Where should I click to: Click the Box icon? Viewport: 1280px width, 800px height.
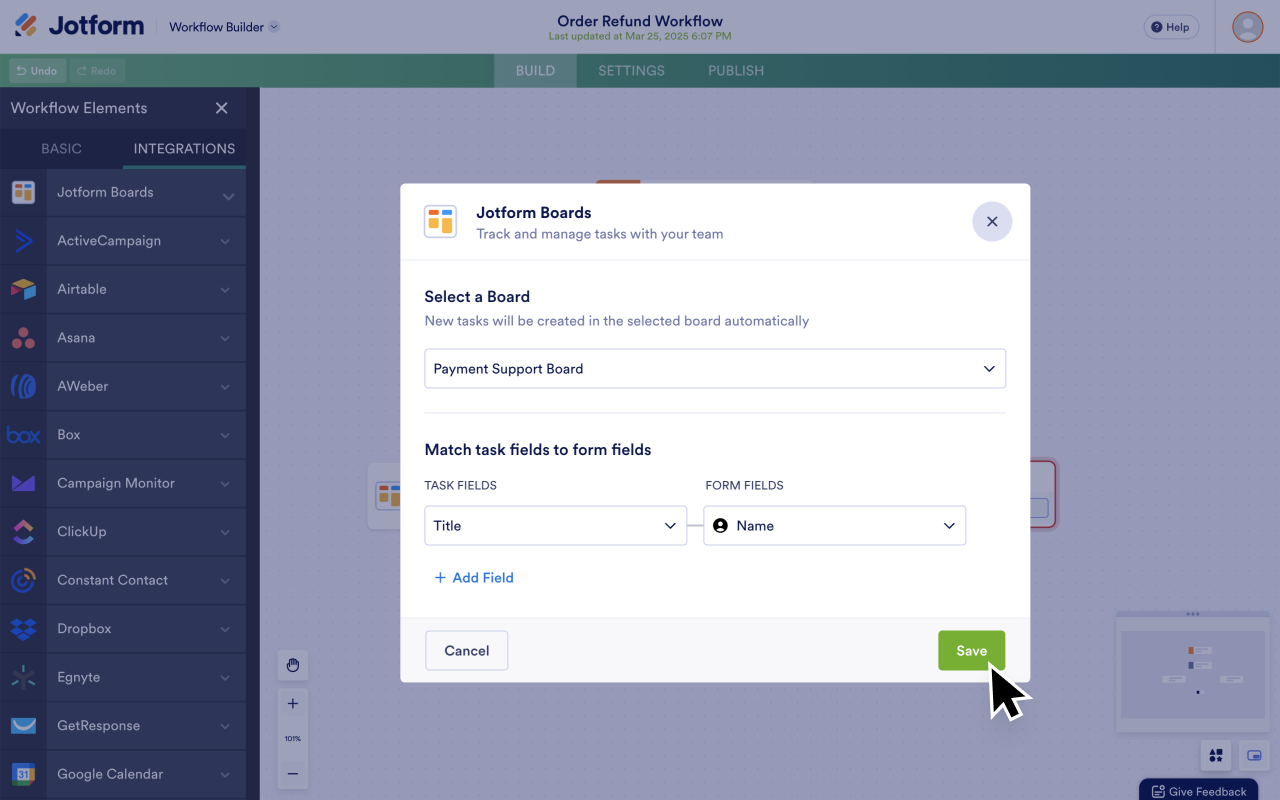(x=23, y=435)
